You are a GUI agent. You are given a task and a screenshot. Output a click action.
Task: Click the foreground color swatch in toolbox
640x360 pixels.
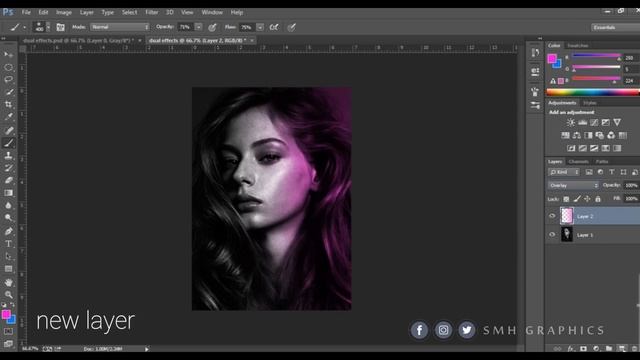click(6, 314)
